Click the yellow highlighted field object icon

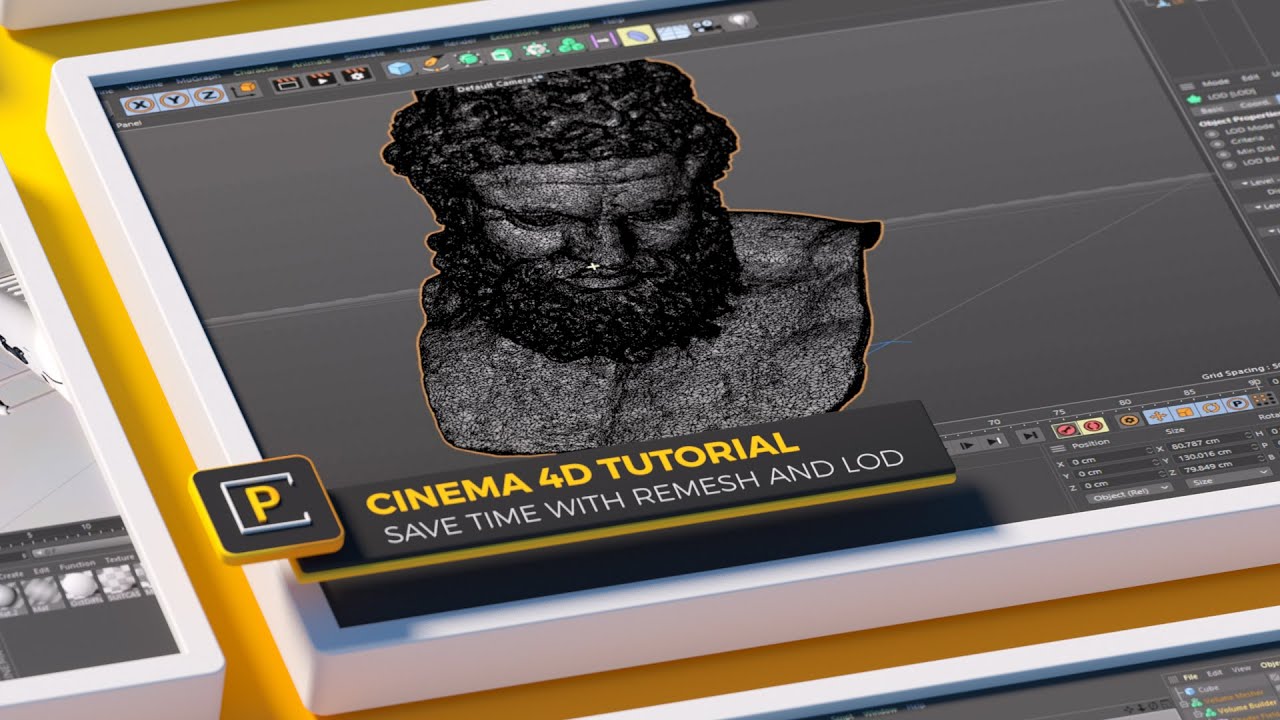pyautogui.click(x=637, y=36)
